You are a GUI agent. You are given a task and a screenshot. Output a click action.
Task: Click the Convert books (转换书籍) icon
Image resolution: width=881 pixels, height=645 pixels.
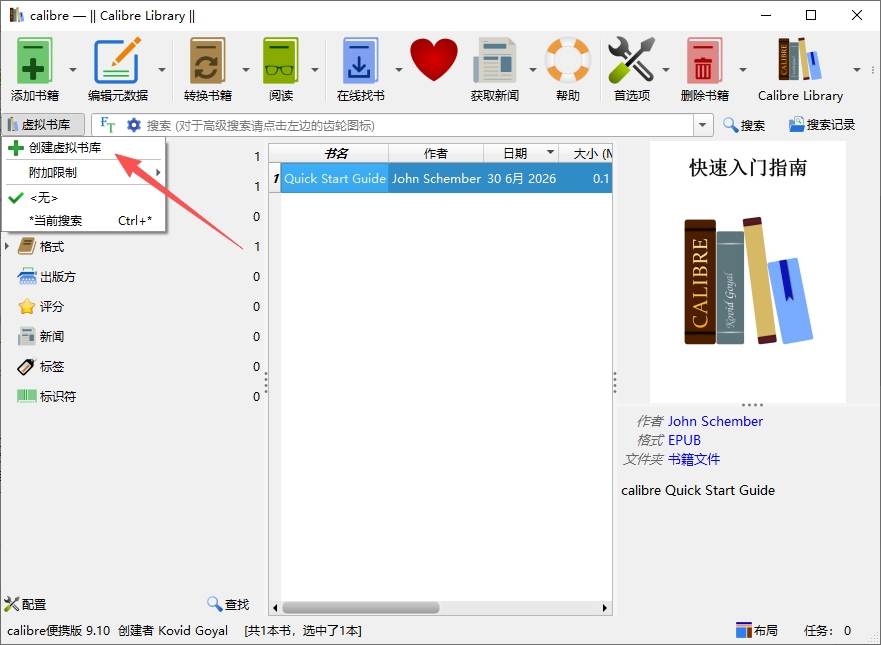[207, 61]
